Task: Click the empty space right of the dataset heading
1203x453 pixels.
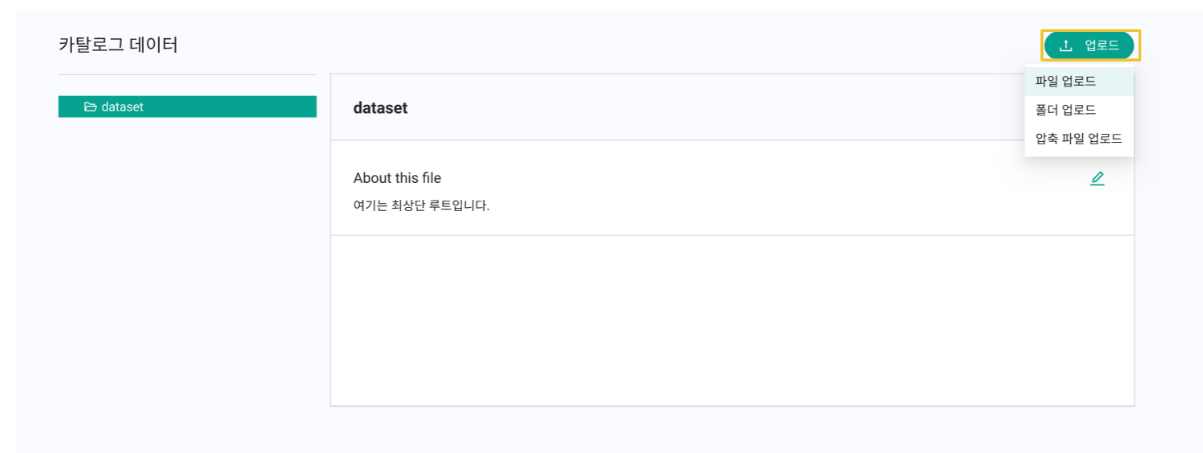Action: (x=700, y=108)
